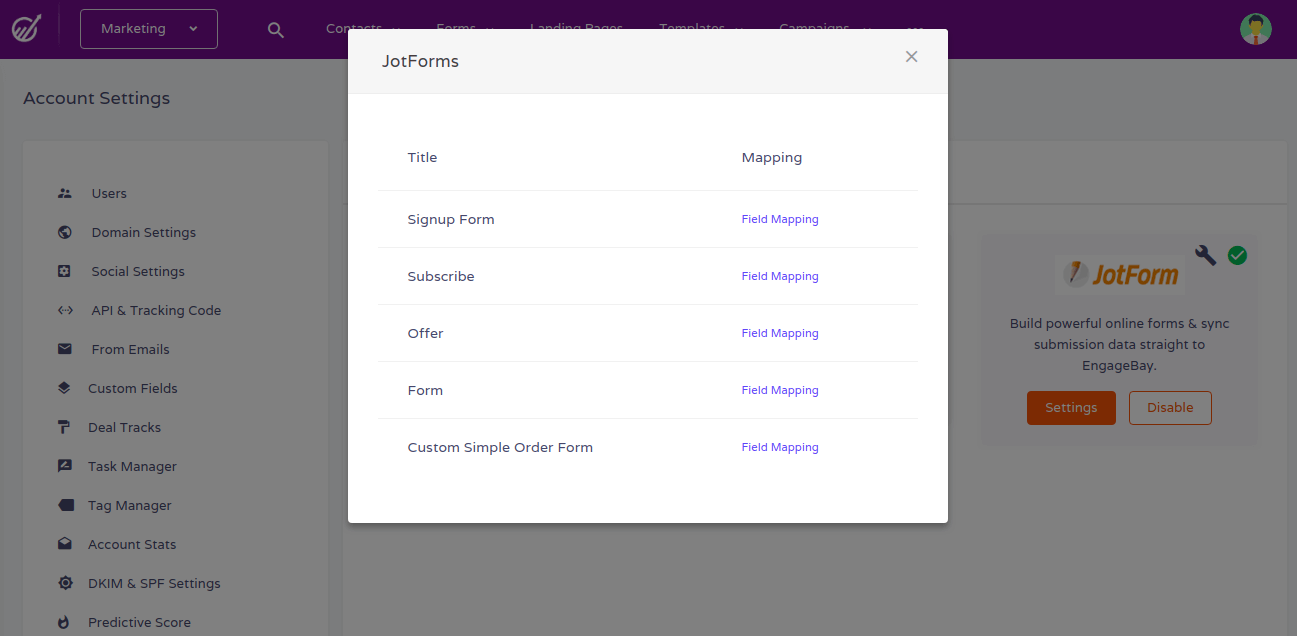Click the Account Stats icon in sidebar
1297x636 pixels.
[x=65, y=544]
